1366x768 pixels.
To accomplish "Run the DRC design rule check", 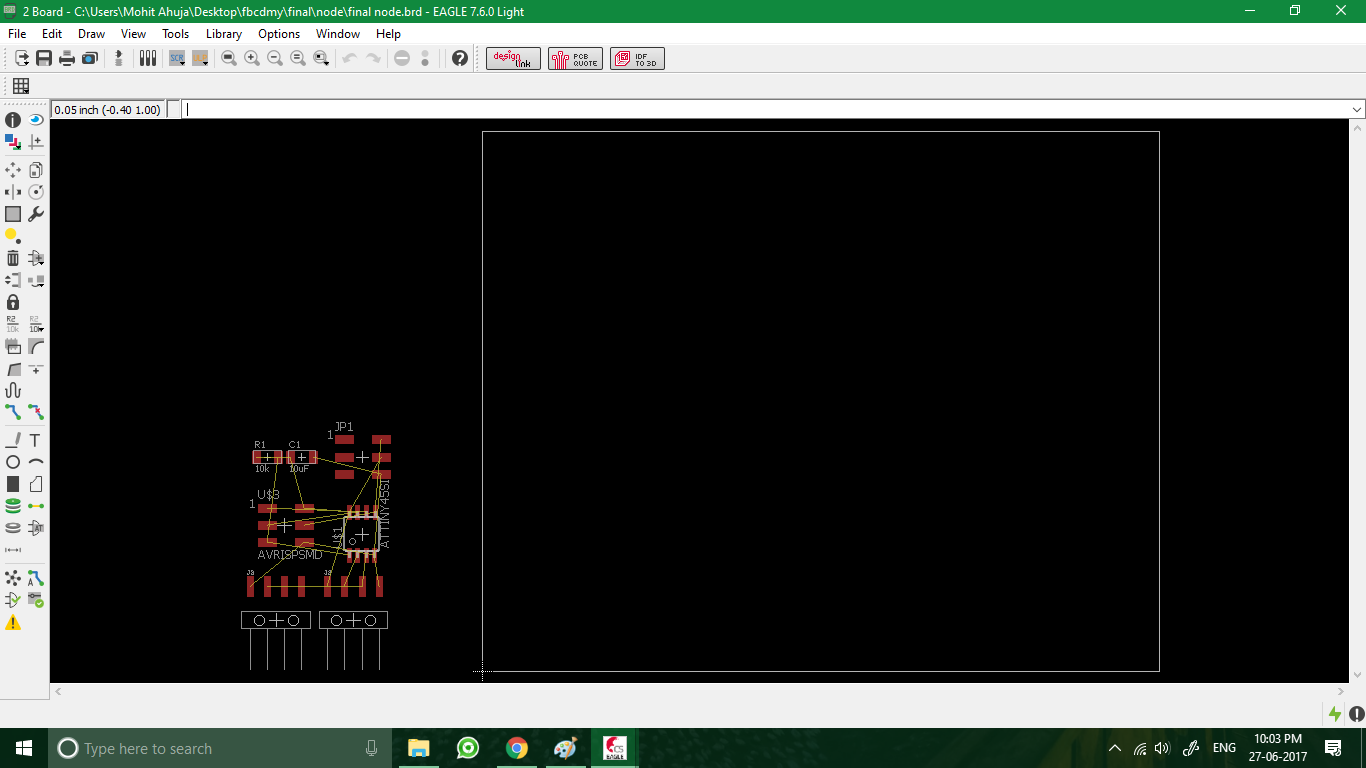I will coord(36,600).
